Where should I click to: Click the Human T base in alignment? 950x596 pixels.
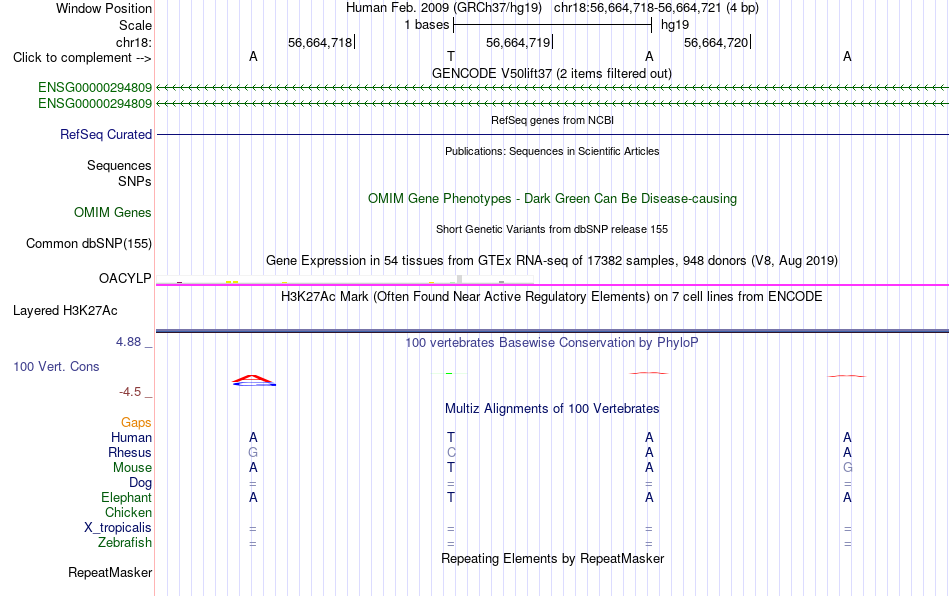tap(451, 437)
